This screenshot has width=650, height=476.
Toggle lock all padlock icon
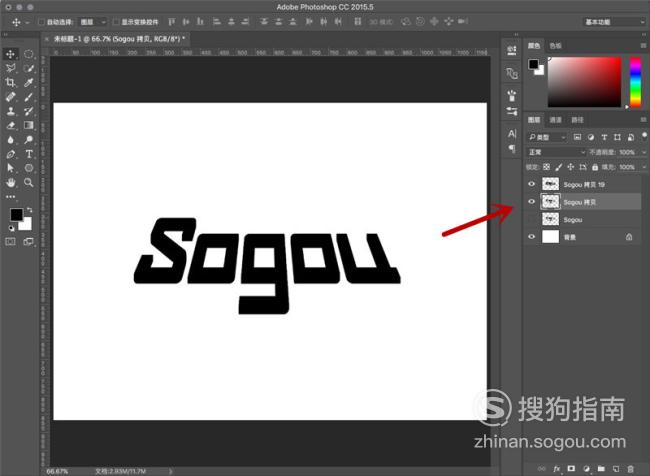pyautogui.click(x=595, y=167)
